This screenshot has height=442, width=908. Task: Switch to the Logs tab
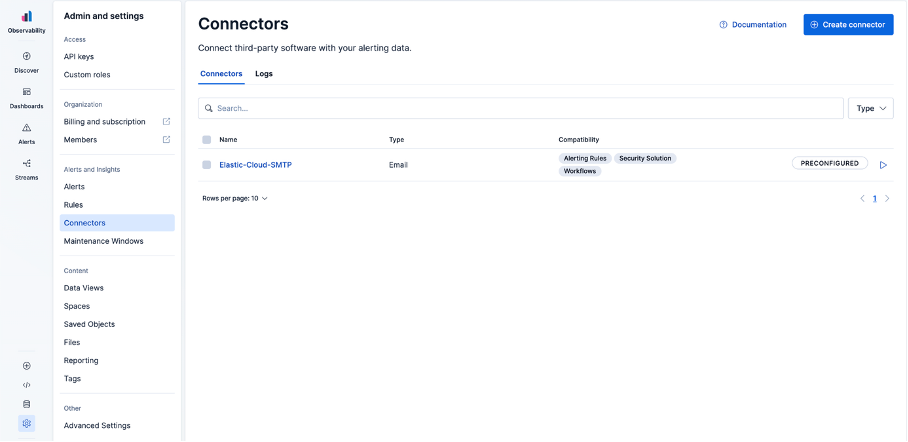[x=264, y=74]
